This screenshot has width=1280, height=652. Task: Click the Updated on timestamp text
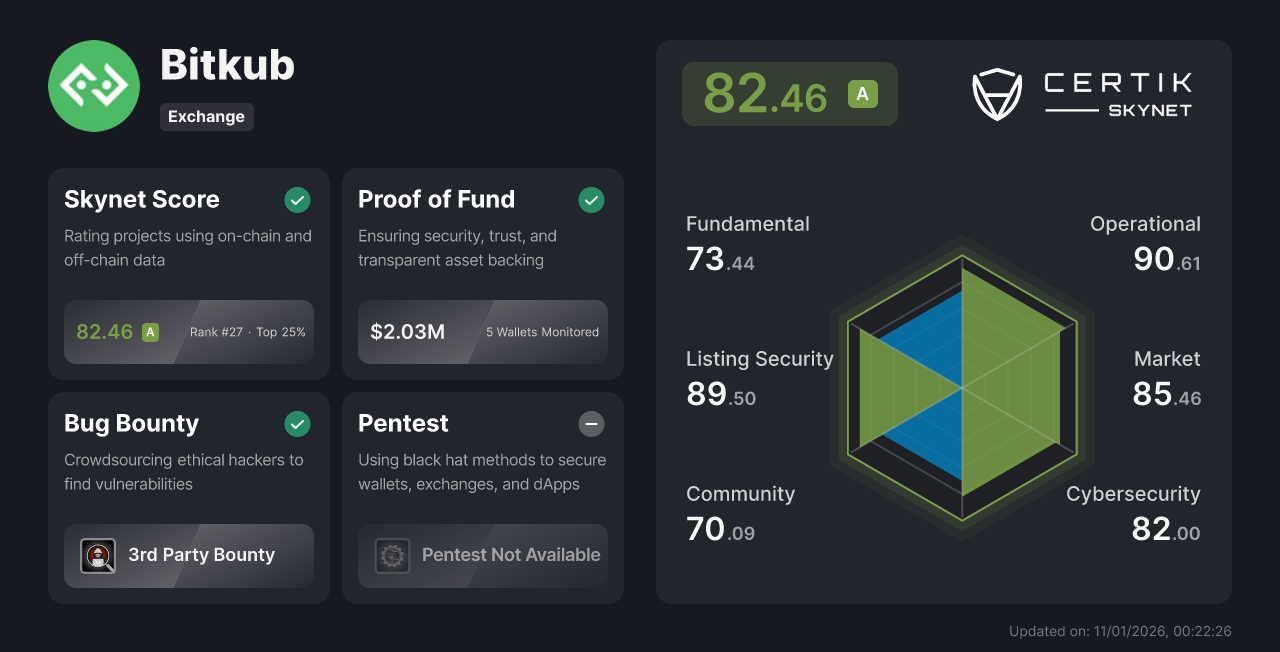pyautogui.click(x=1120, y=631)
